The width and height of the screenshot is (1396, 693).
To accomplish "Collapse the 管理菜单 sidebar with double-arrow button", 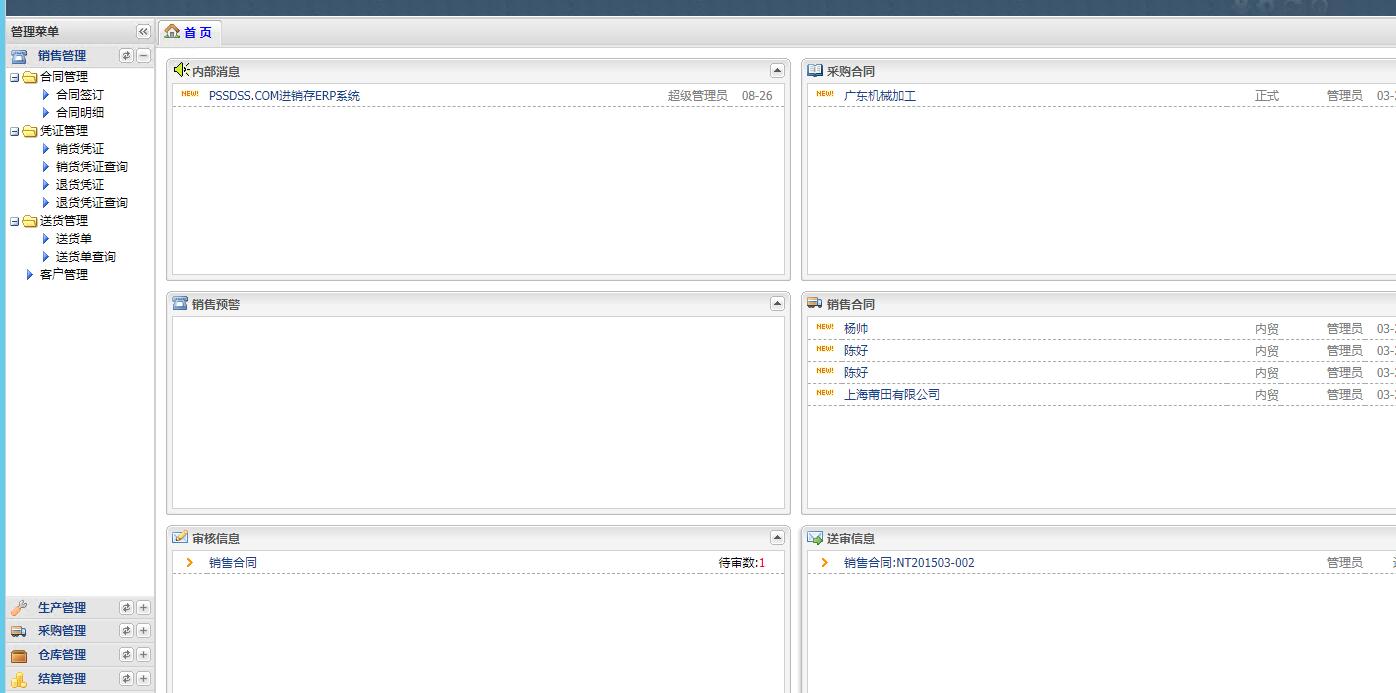I will tap(143, 32).
